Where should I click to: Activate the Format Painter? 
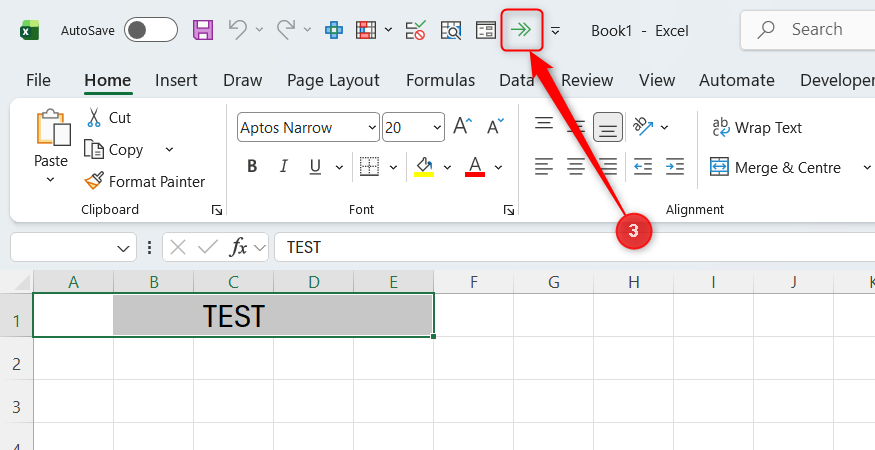145,181
